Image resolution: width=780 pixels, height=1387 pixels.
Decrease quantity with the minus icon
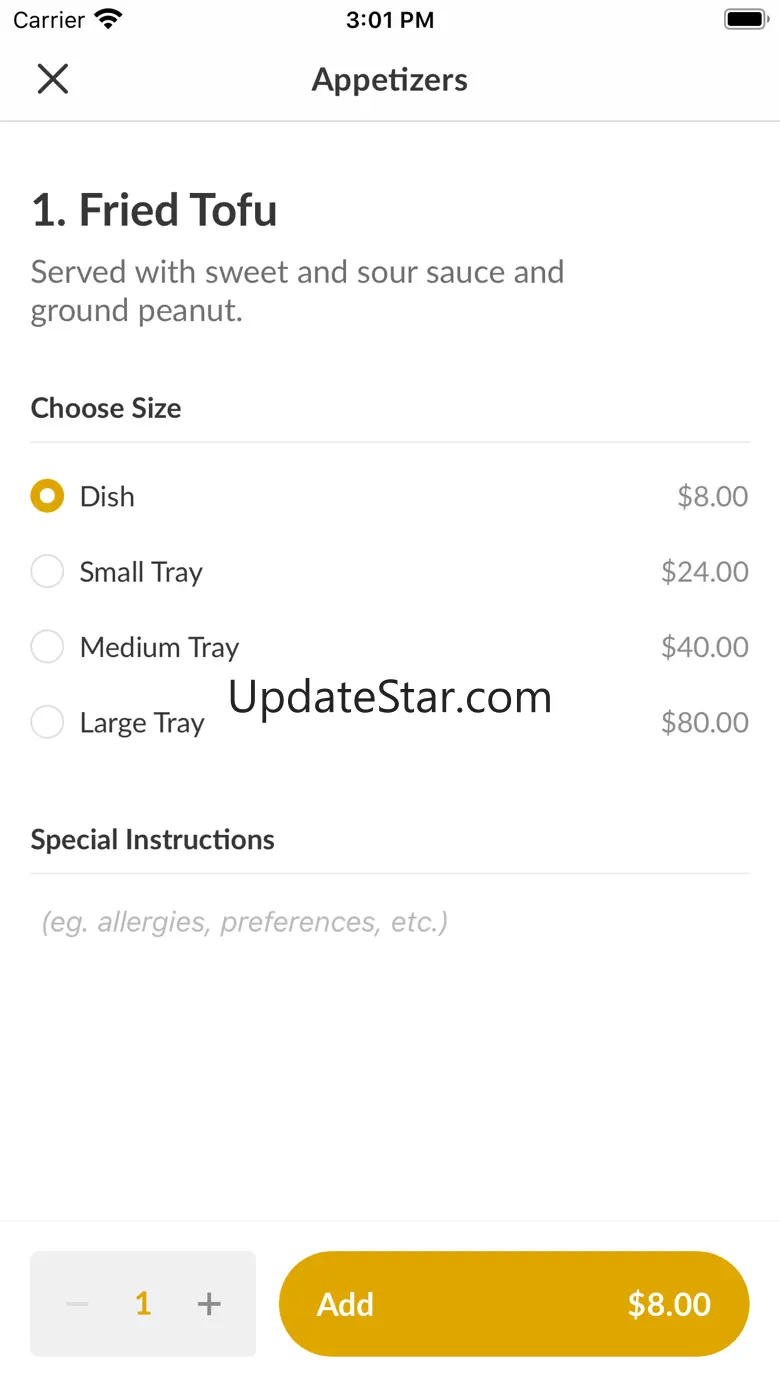click(78, 1304)
